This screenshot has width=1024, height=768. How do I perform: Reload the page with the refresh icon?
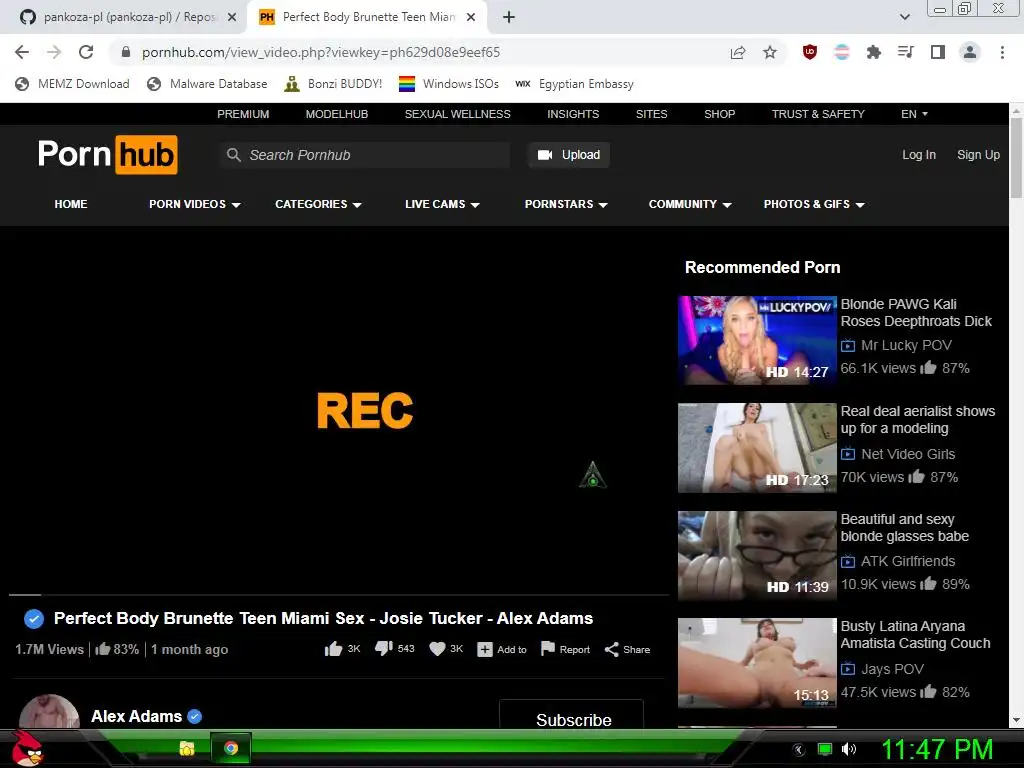point(86,52)
